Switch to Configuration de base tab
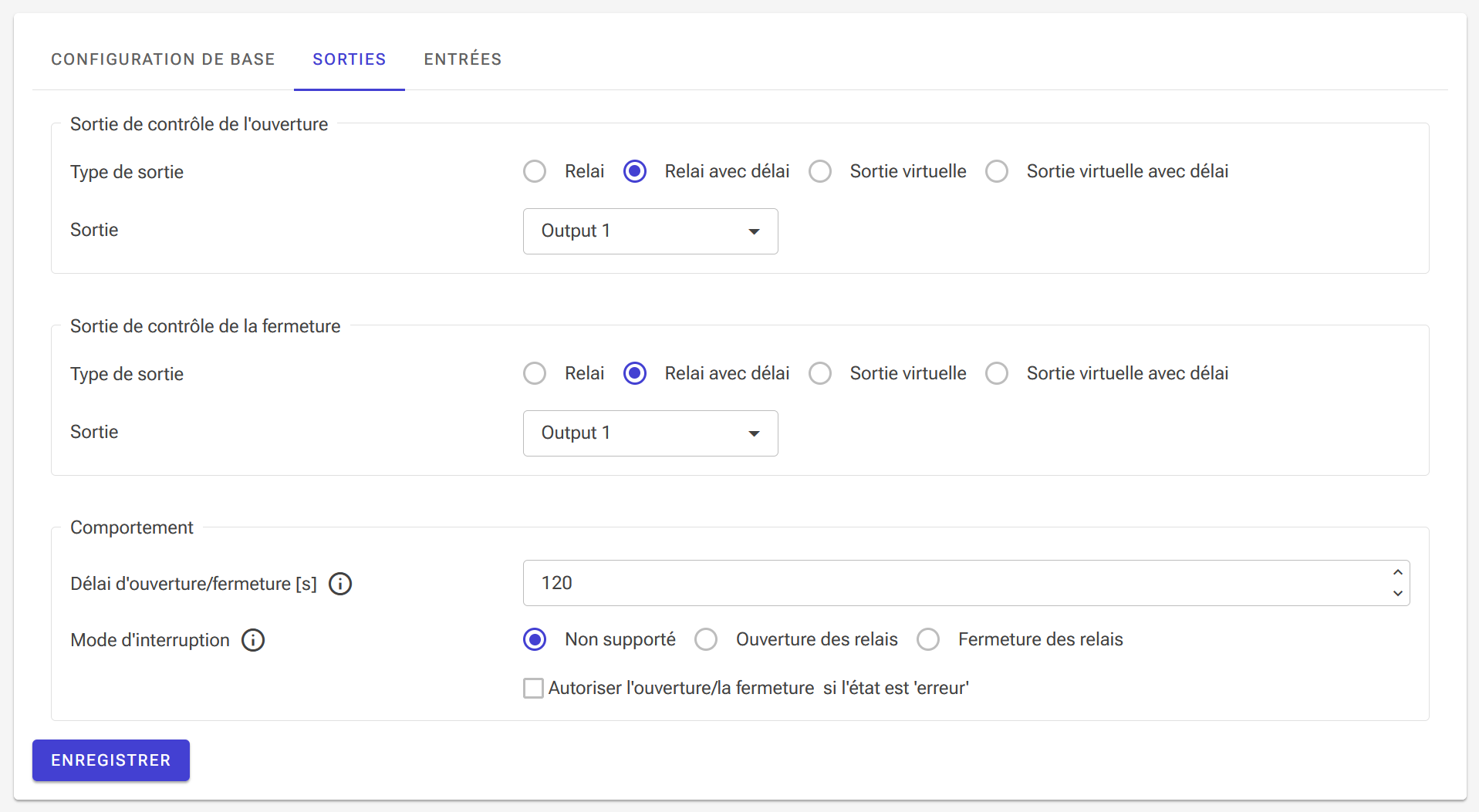This screenshot has height=812, width=1479. (x=163, y=59)
